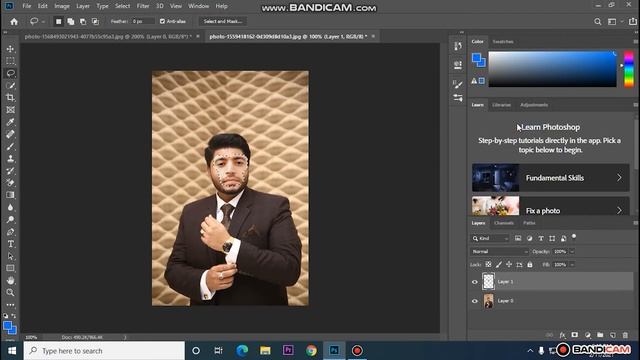Select the Brush tool

[11, 147]
